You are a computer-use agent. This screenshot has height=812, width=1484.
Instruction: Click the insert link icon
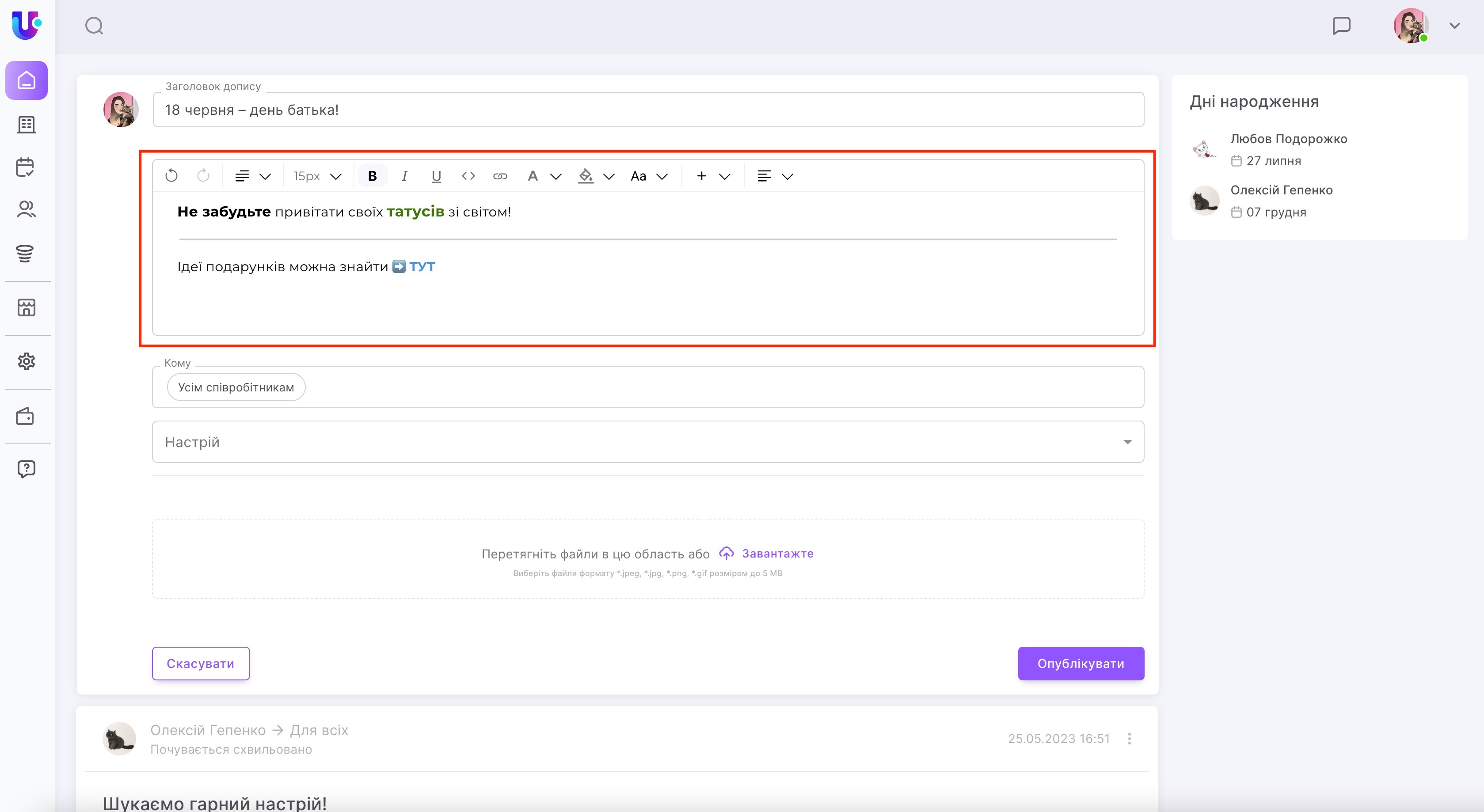tap(499, 176)
